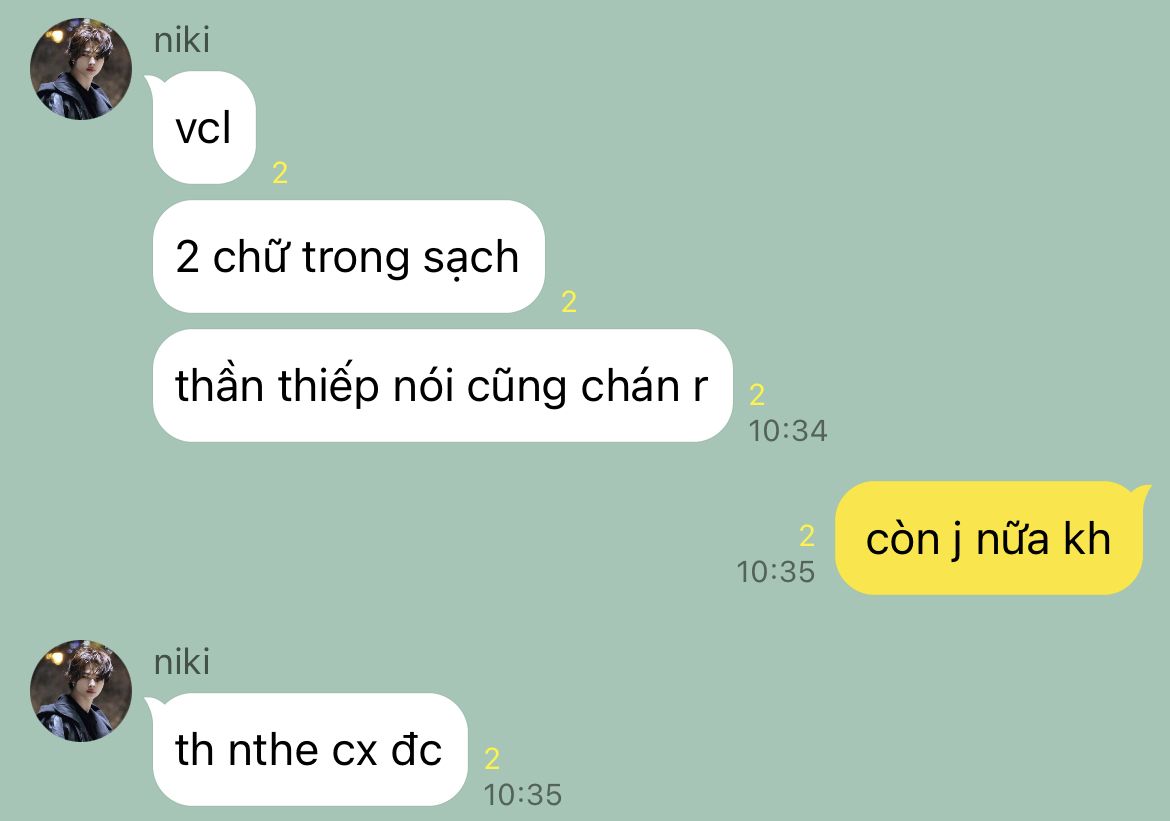Click the 10:35 timestamp near yellow bubble
Screen dimensions: 1170x821
pos(775,572)
